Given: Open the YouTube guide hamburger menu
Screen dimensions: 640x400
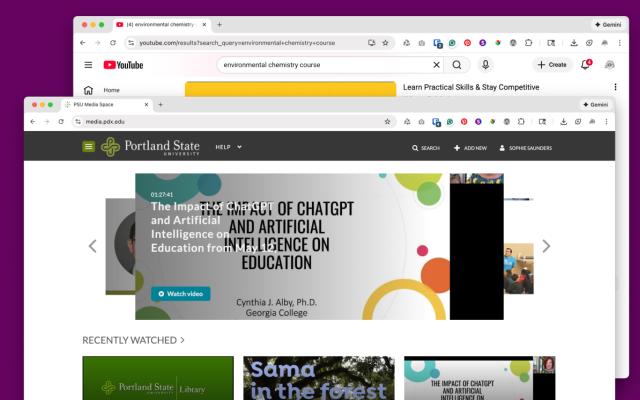Looking at the screenshot, I should tap(88, 65).
